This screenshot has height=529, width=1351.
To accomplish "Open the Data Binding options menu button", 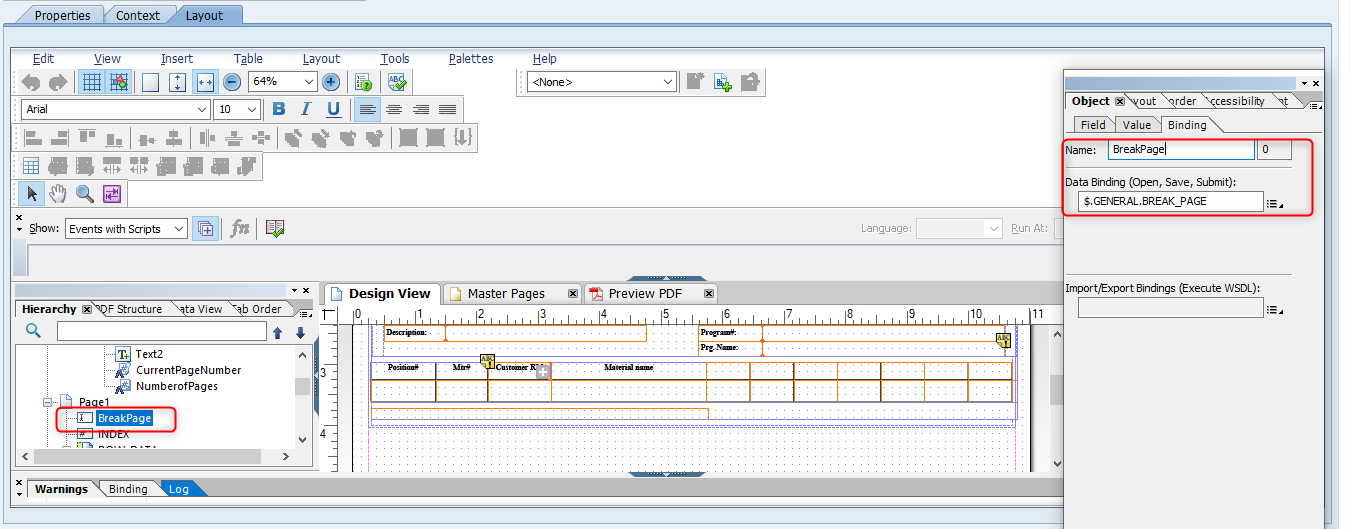I will click(x=1274, y=203).
